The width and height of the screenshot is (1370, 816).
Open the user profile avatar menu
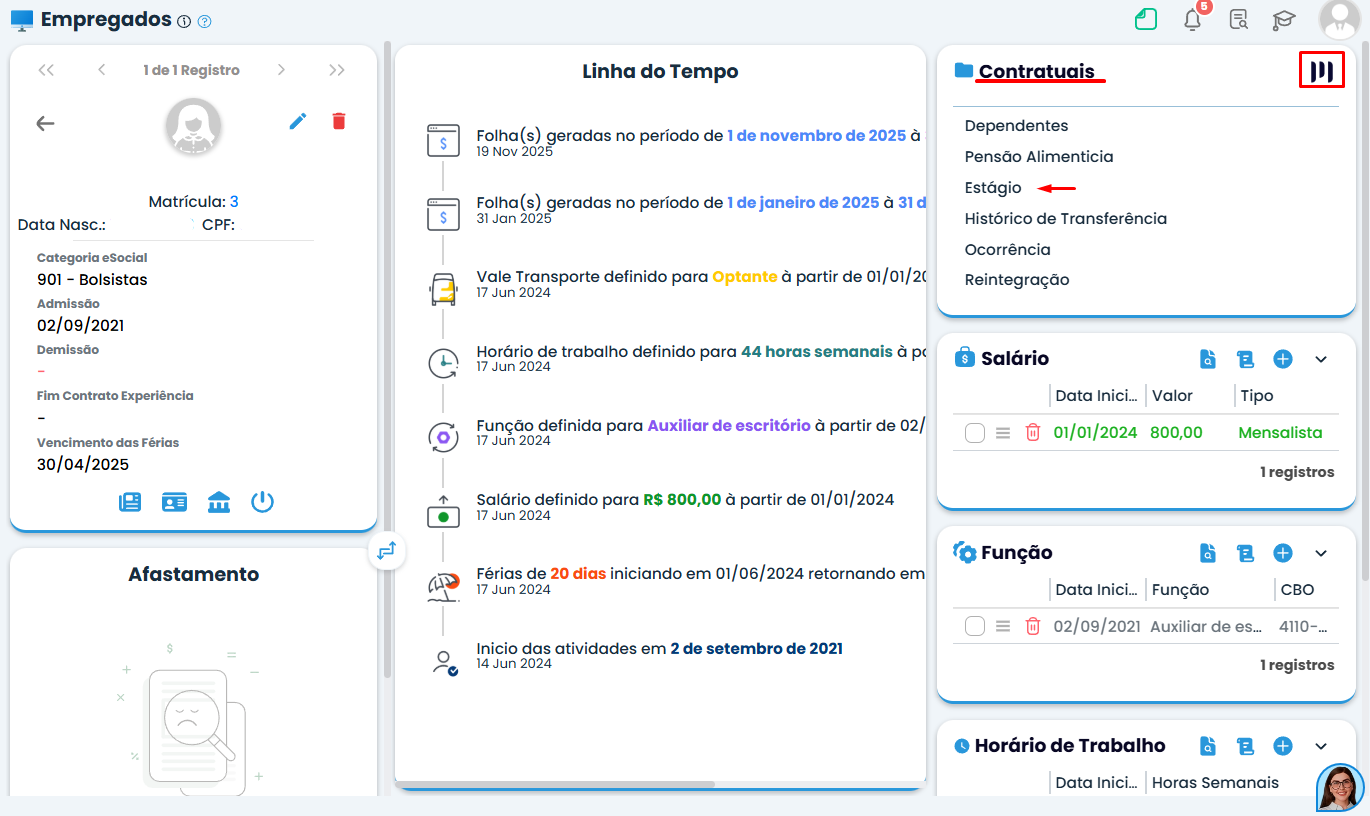pyautogui.click(x=1339, y=19)
